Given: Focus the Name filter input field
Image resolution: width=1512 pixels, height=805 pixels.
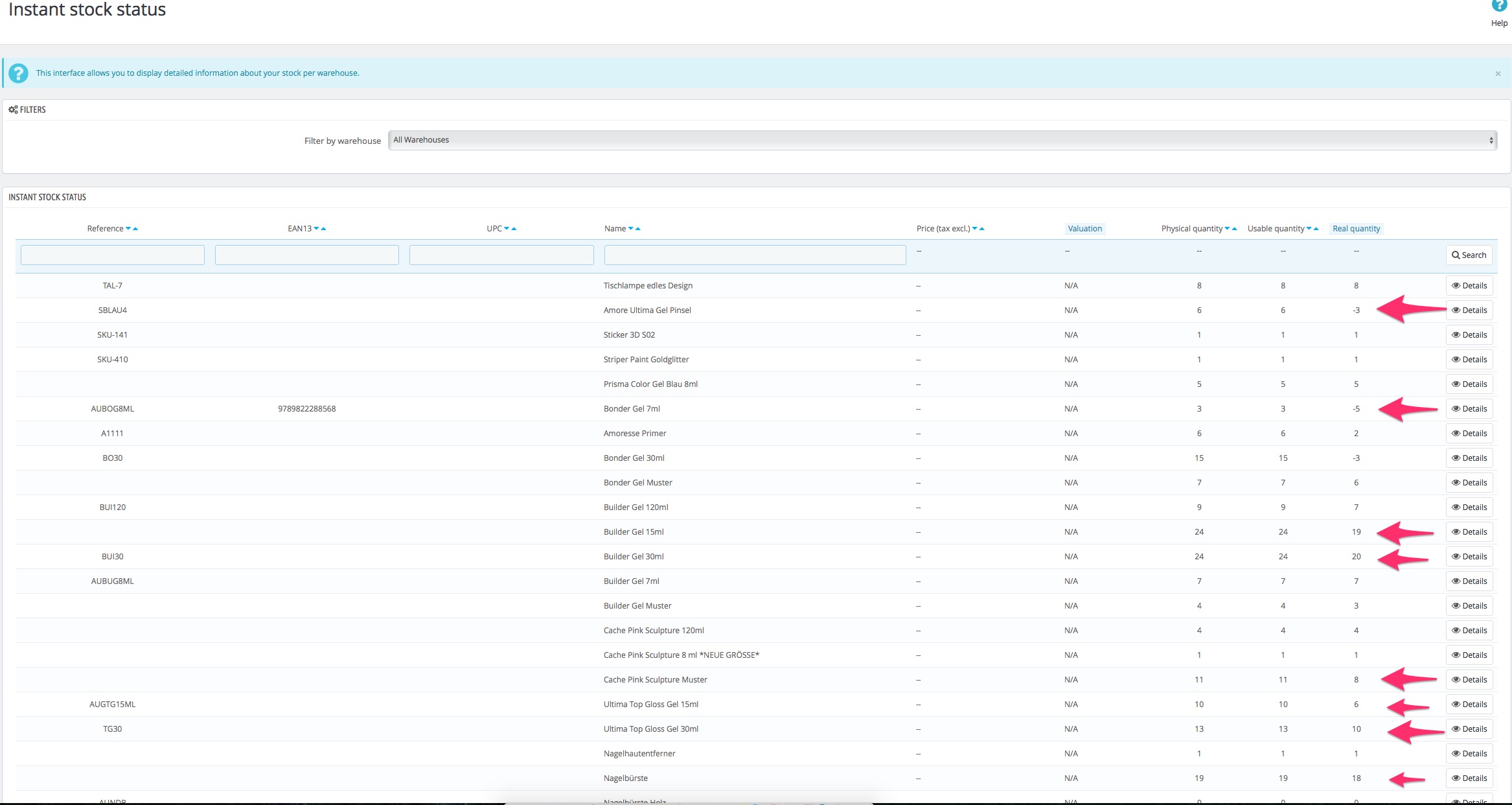Looking at the screenshot, I should click(x=755, y=255).
